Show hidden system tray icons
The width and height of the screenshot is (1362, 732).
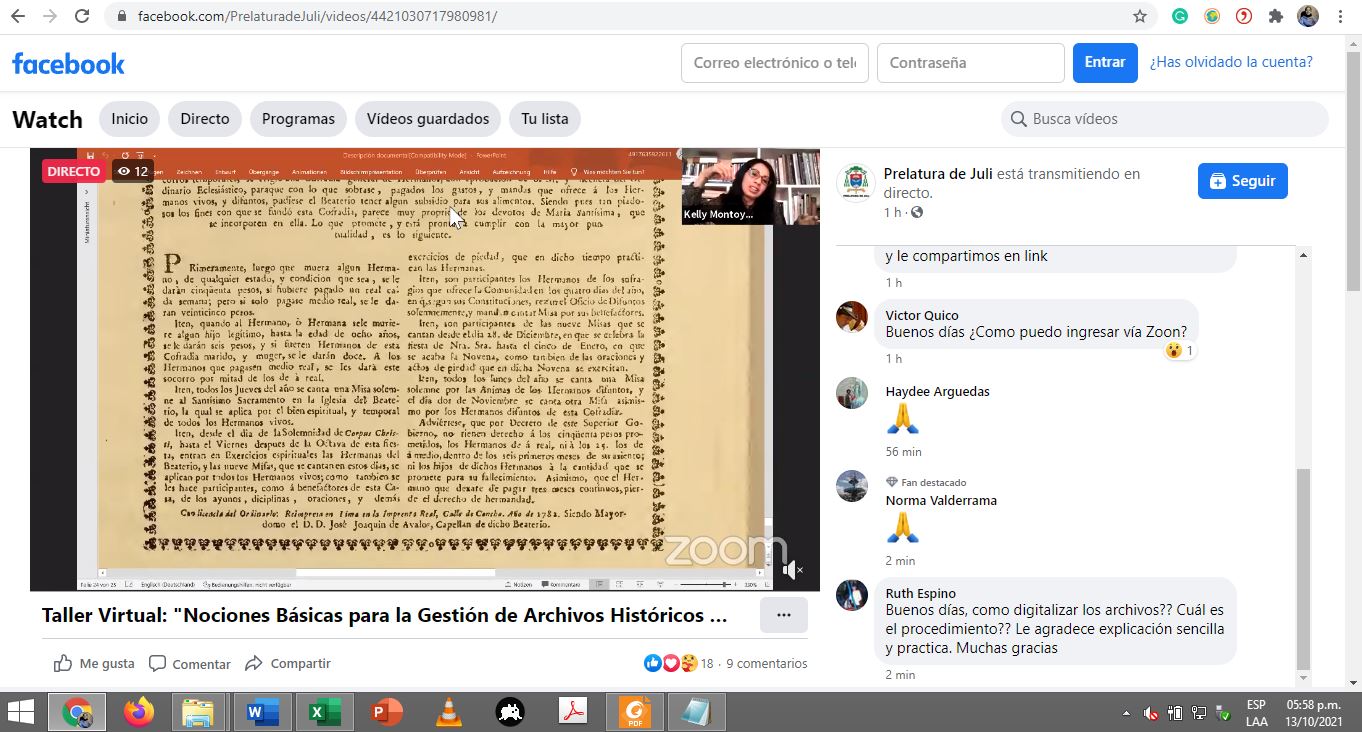[x=1127, y=713]
